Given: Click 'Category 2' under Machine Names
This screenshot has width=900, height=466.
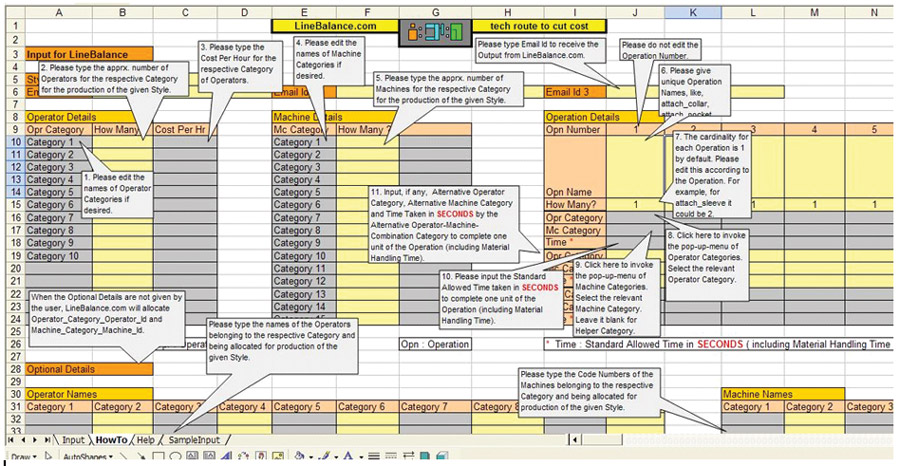Looking at the screenshot, I should 813,407.
